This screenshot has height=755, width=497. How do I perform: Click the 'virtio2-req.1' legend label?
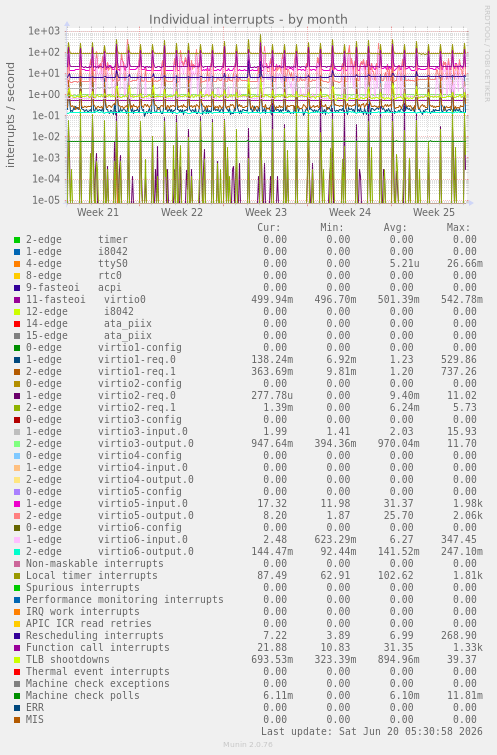(137, 408)
